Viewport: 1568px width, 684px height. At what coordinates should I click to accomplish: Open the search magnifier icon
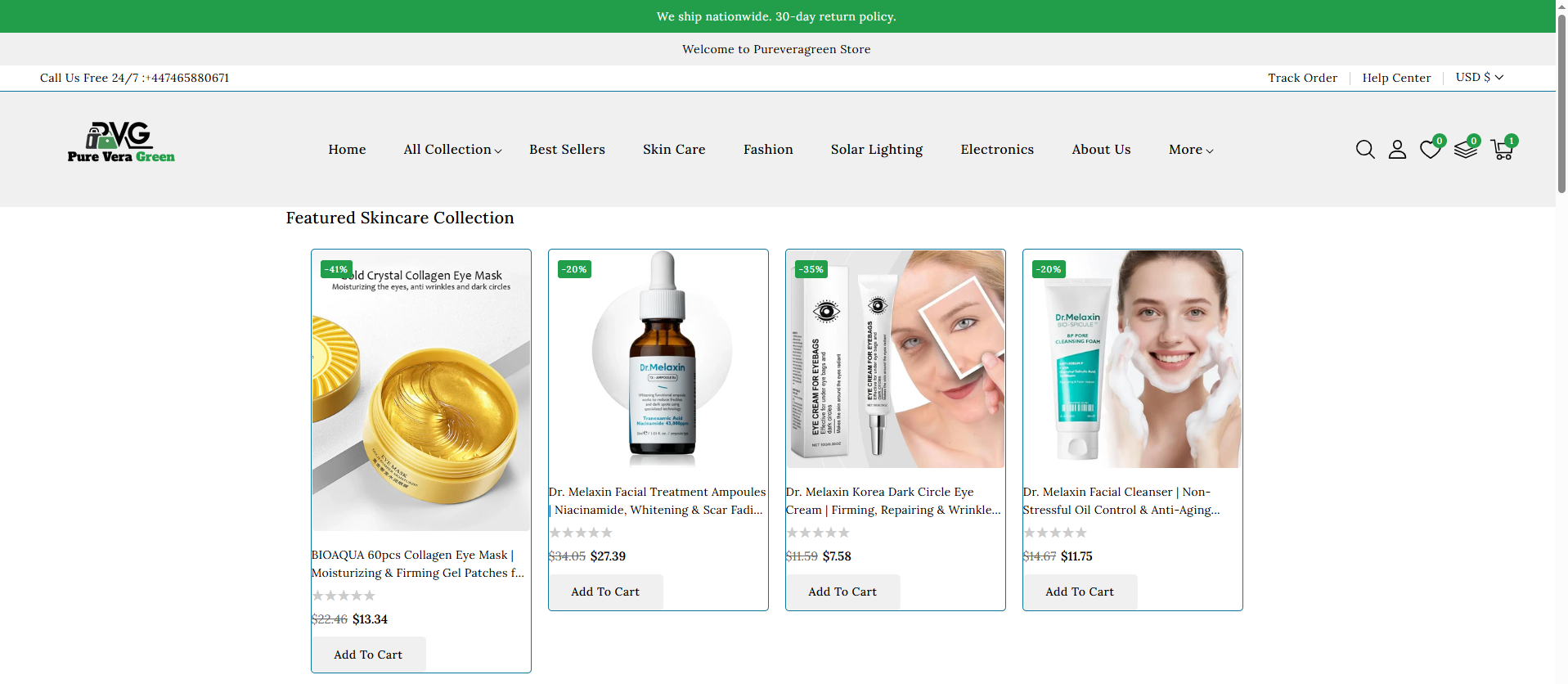click(1364, 150)
